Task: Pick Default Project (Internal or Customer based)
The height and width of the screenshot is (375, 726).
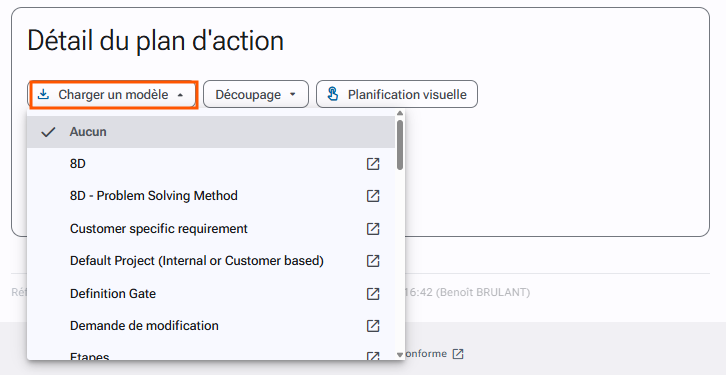Action: 211,261
